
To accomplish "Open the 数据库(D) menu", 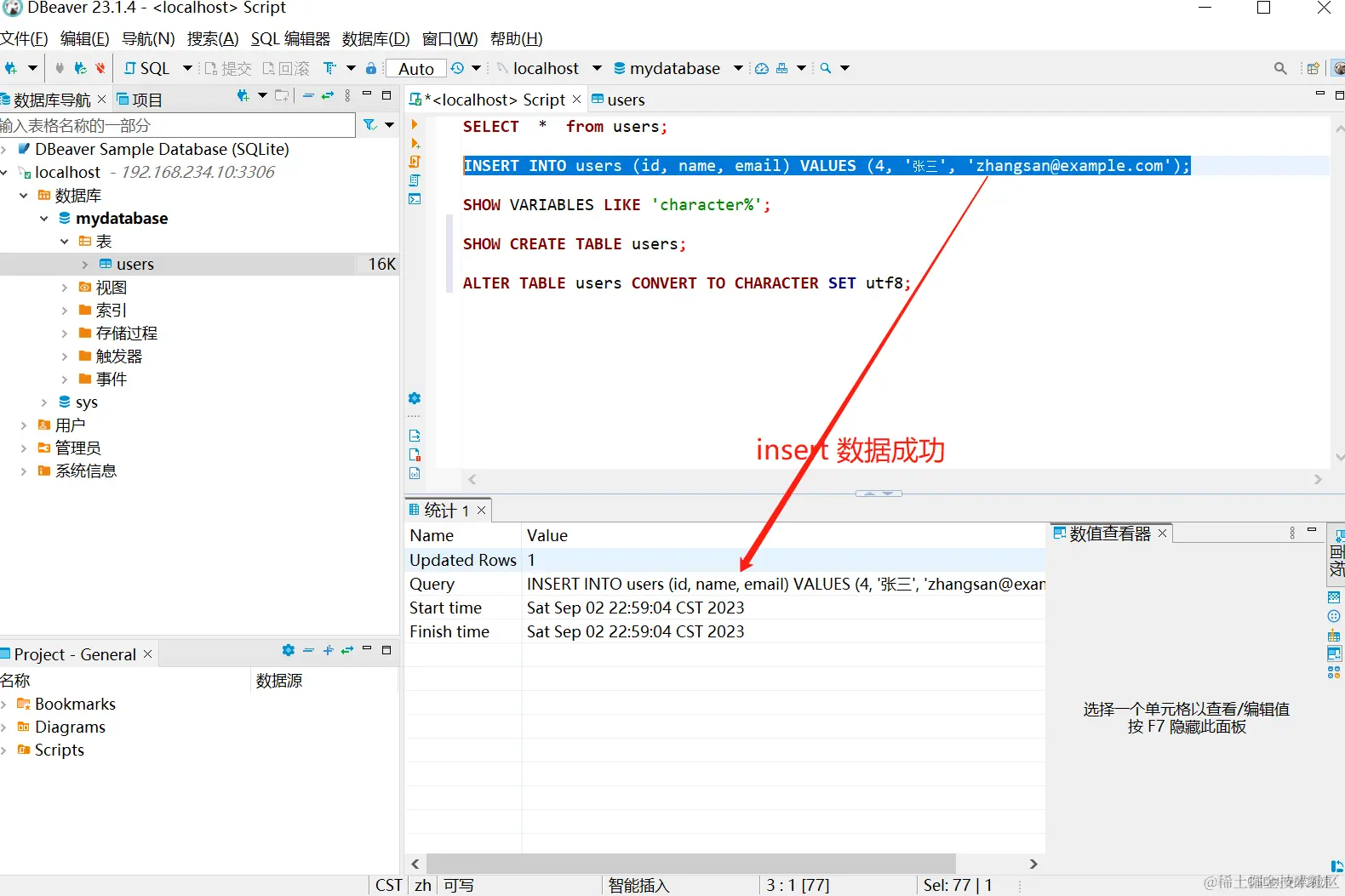I will 376,39.
